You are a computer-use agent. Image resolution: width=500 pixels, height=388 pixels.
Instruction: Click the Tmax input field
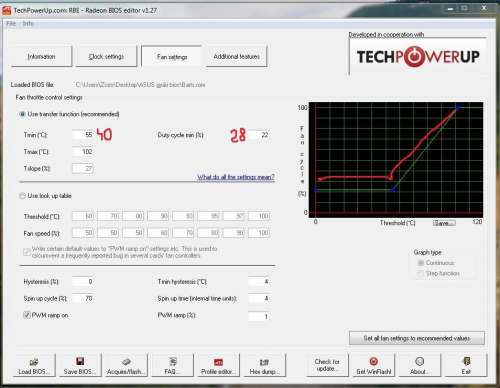click(83, 152)
